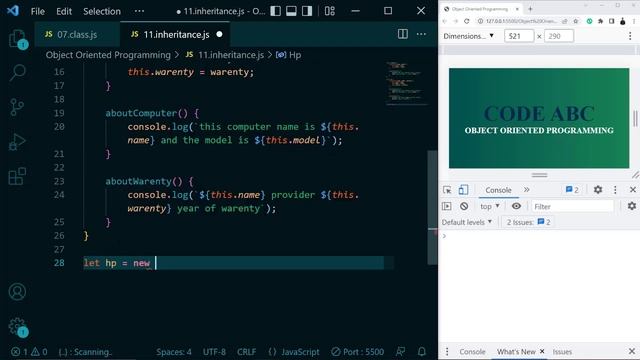Viewport: 640px width, 360px height.
Task: Expand more DevTools tabs chevron
Action: (527, 190)
